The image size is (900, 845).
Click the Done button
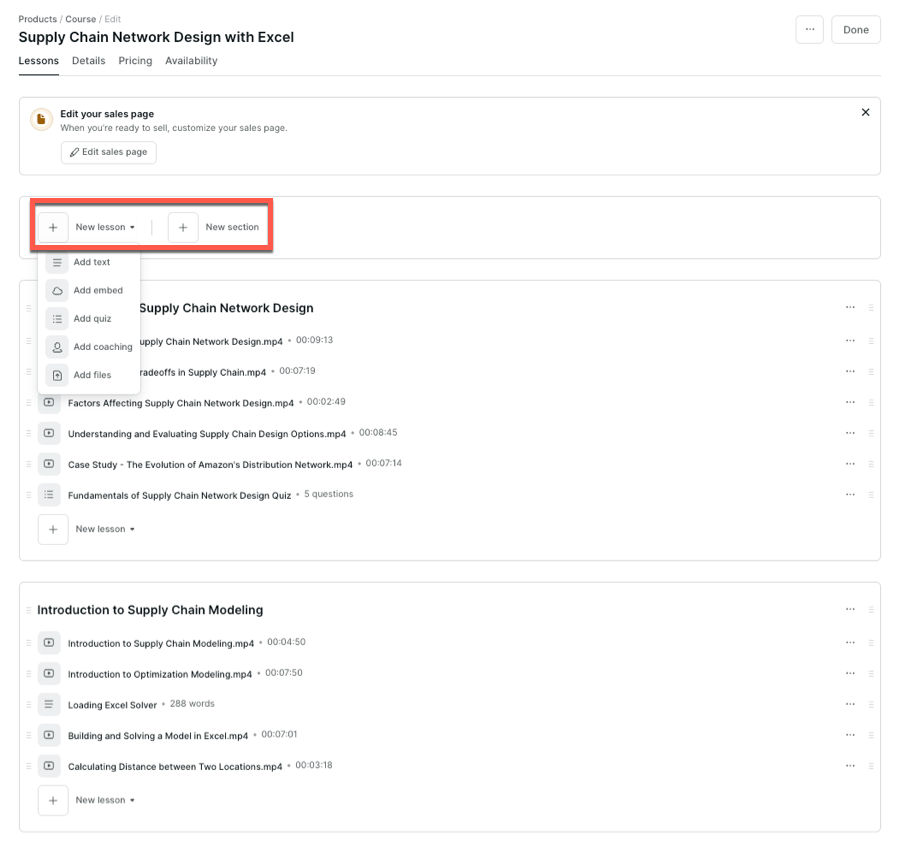pos(855,30)
